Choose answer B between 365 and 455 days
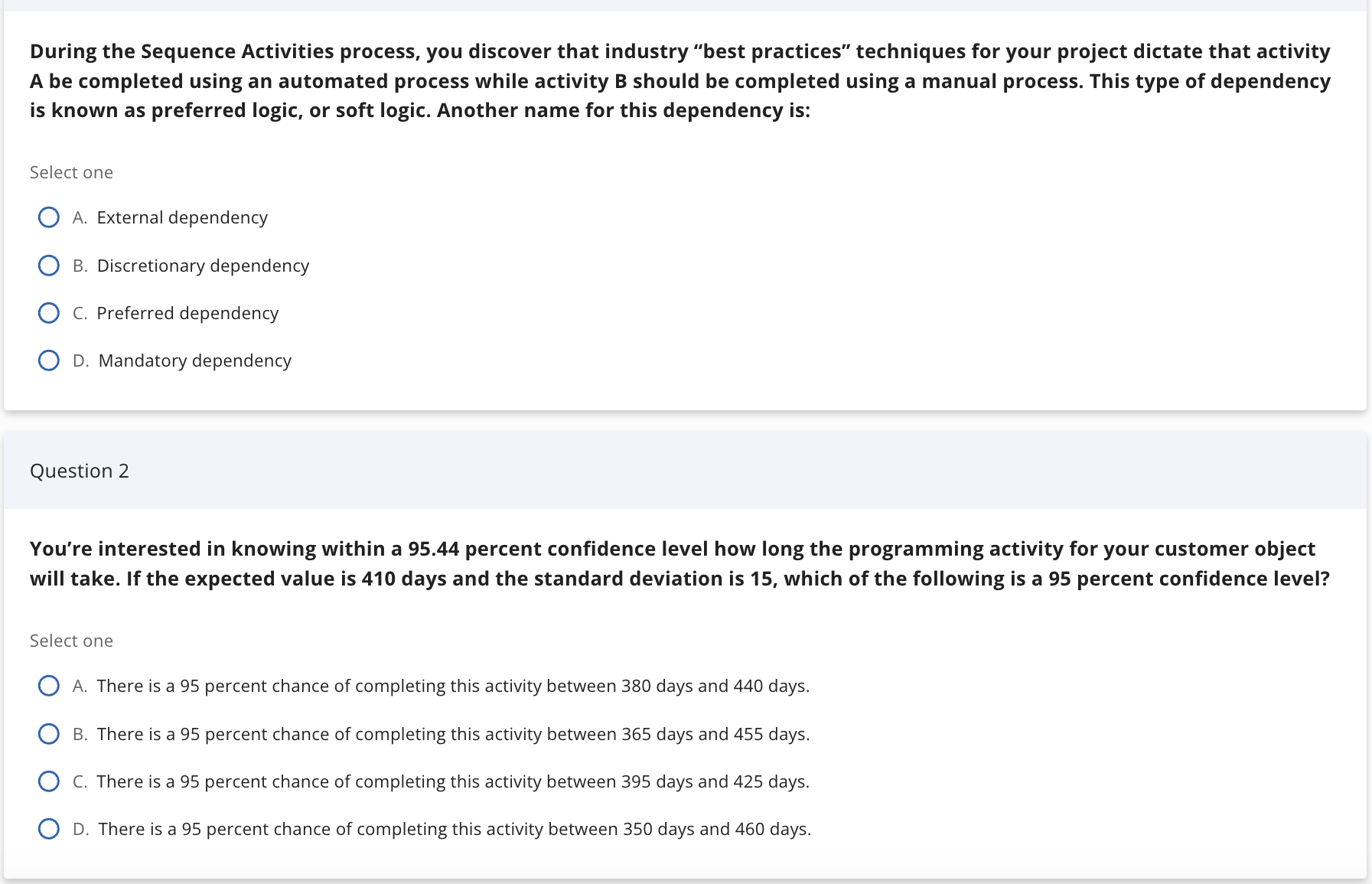This screenshot has width=1372, height=884. pyautogui.click(x=49, y=733)
